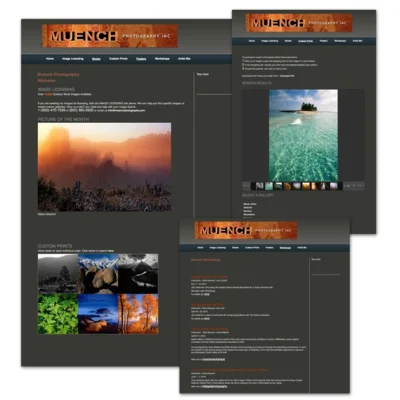Click the Muench logo on the search results page

point(299,23)
